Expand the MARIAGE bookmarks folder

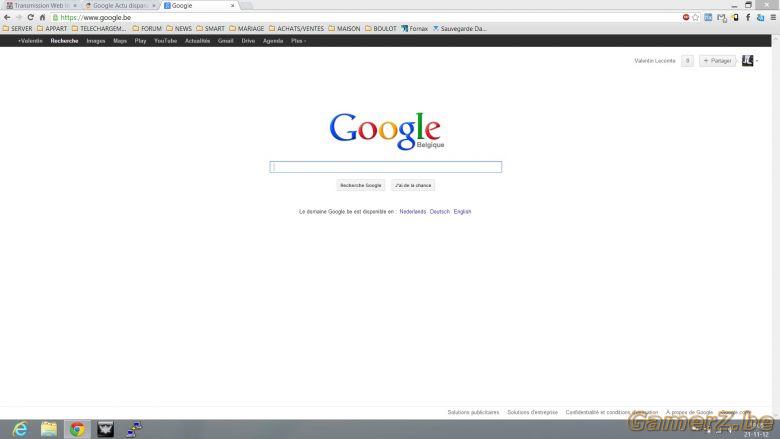(246, 29)
